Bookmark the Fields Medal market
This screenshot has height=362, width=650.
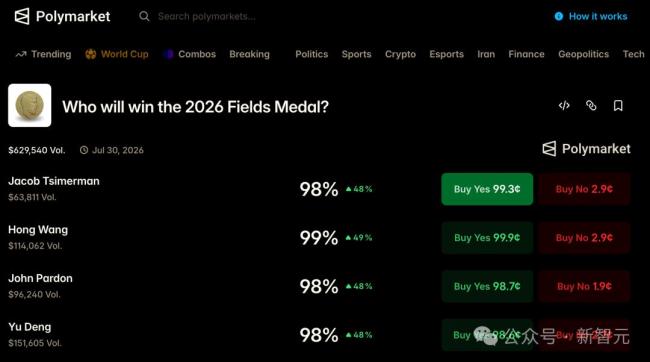point(618,106)
